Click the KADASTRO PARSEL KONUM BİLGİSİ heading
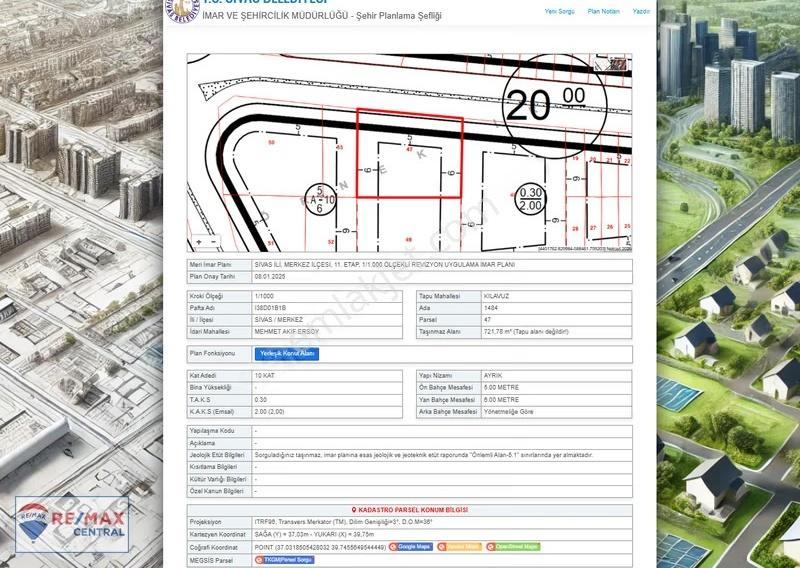The image size is (800, 568). pos(413,510)
